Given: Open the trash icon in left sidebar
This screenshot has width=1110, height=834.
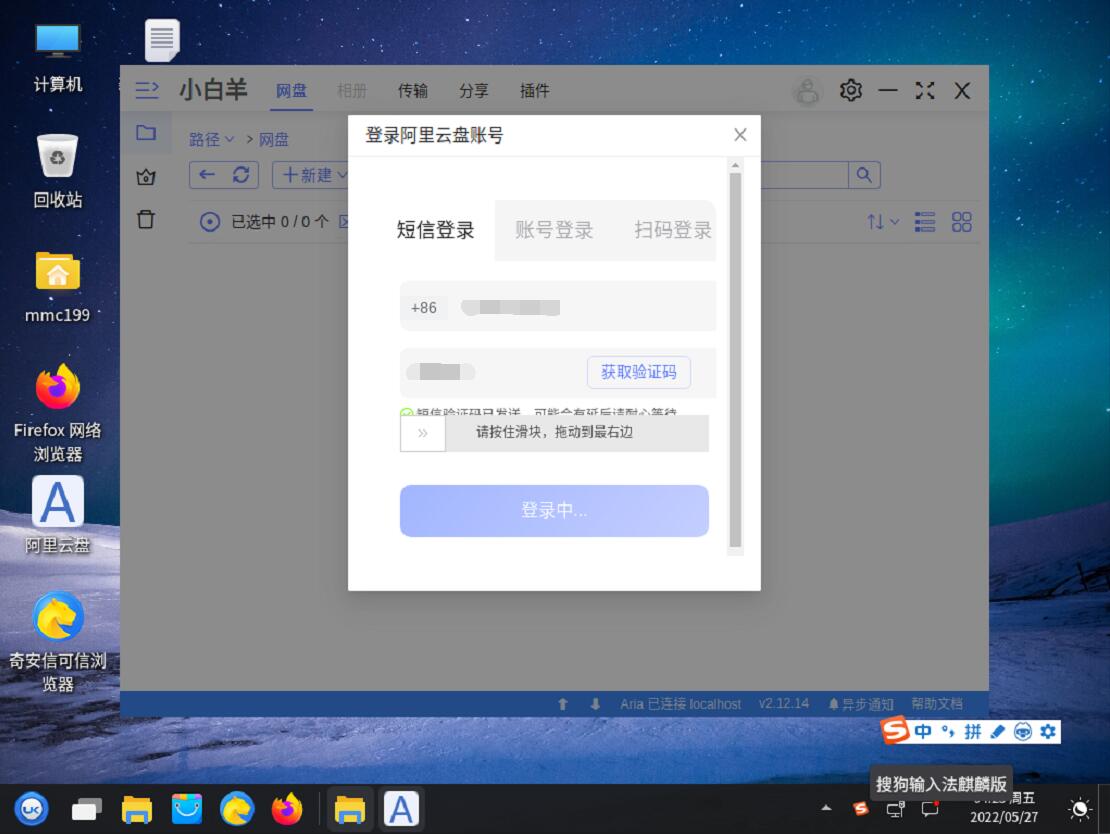Looking at the screenshot, I should tap(146, 219).
